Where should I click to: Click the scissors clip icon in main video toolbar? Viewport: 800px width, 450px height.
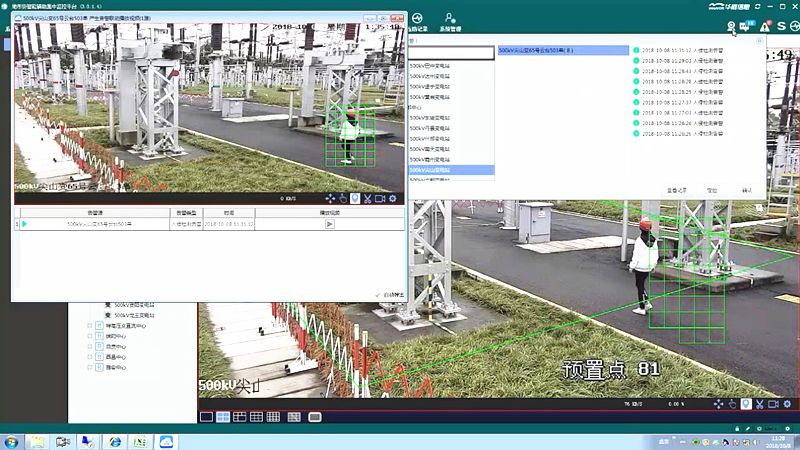click(759, 404)
